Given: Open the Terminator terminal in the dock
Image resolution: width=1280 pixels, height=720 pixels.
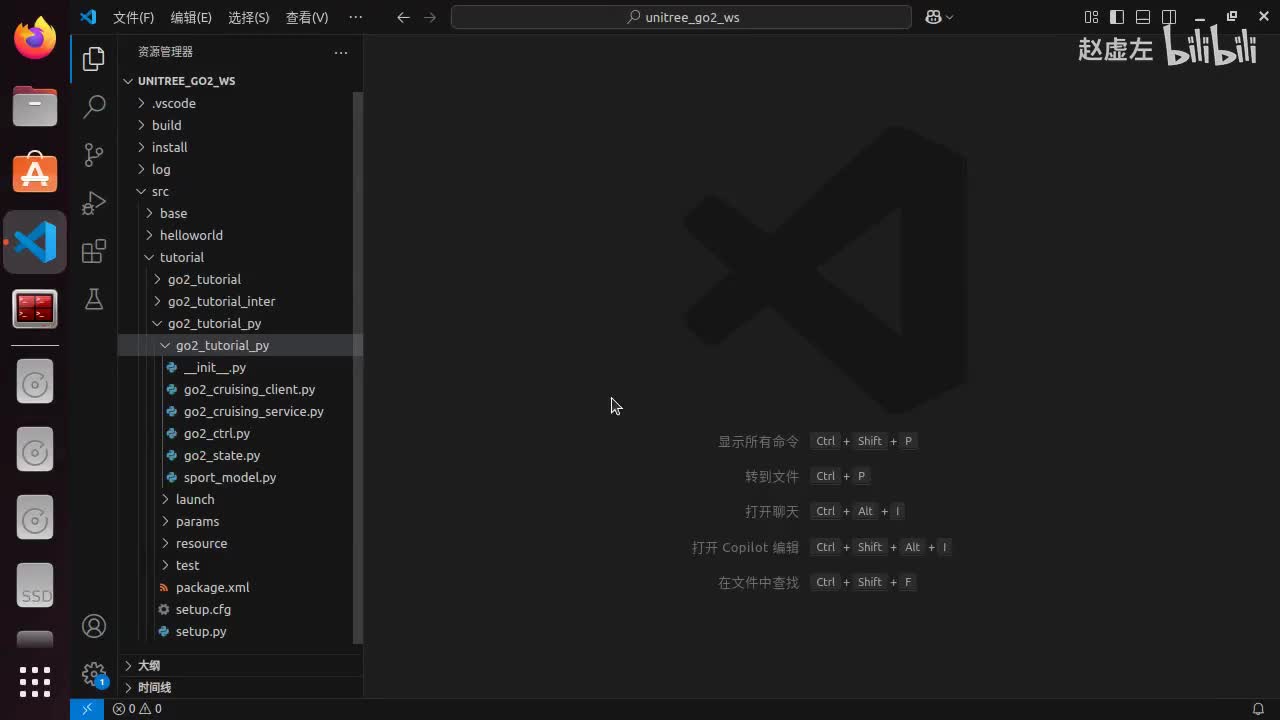Looking at the screenshot, I should pyautogui.click(x=35, y=309).
